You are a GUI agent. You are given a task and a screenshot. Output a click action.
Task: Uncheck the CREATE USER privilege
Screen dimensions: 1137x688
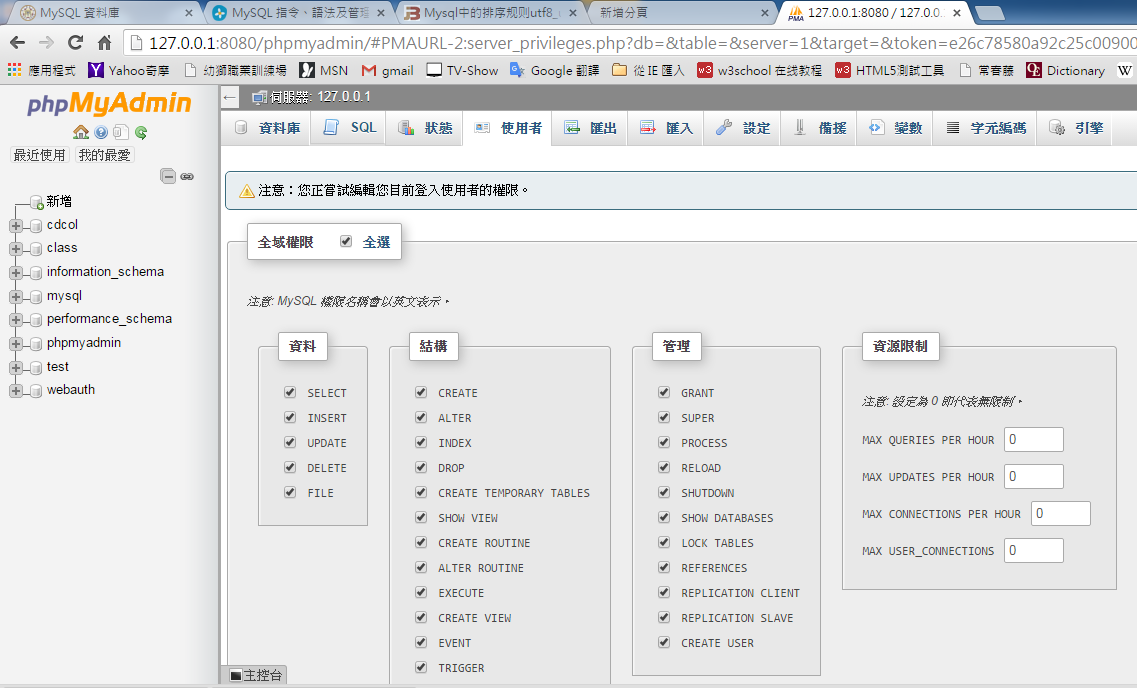click(663, 642)
